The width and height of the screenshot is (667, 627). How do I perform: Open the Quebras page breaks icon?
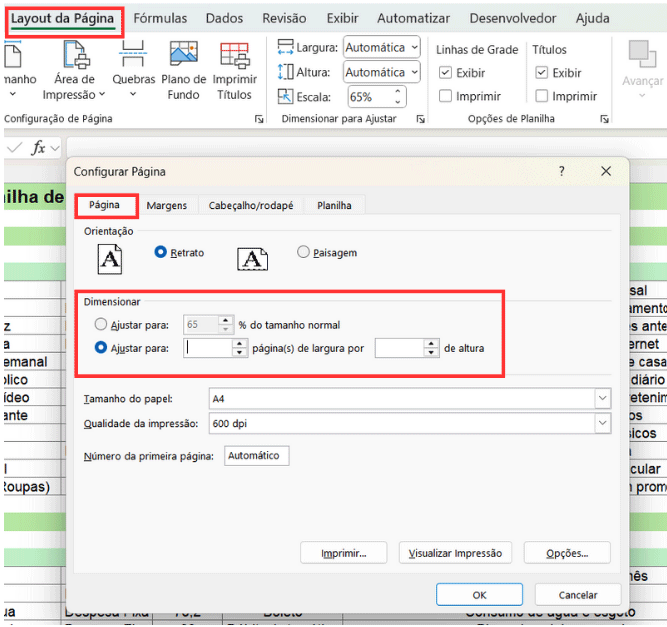133,55
